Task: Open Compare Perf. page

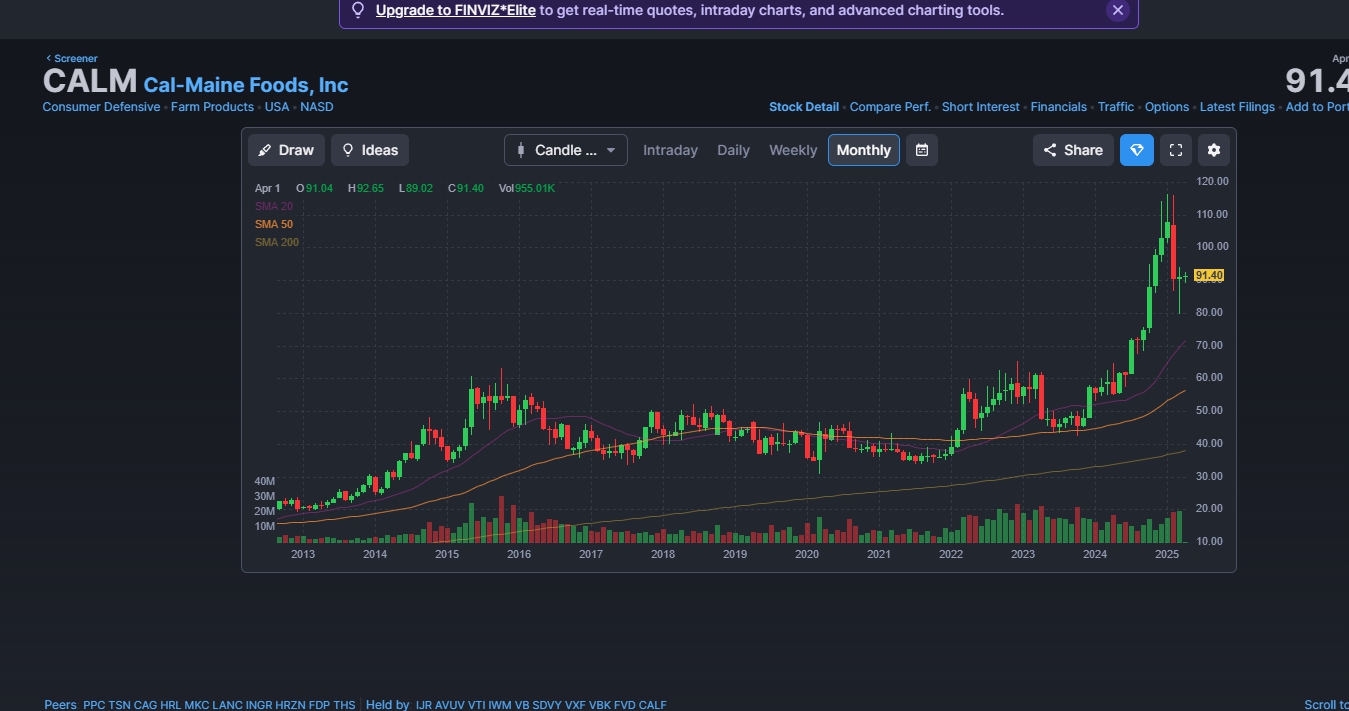Action: pyautogui.click(x=890, y=107)
